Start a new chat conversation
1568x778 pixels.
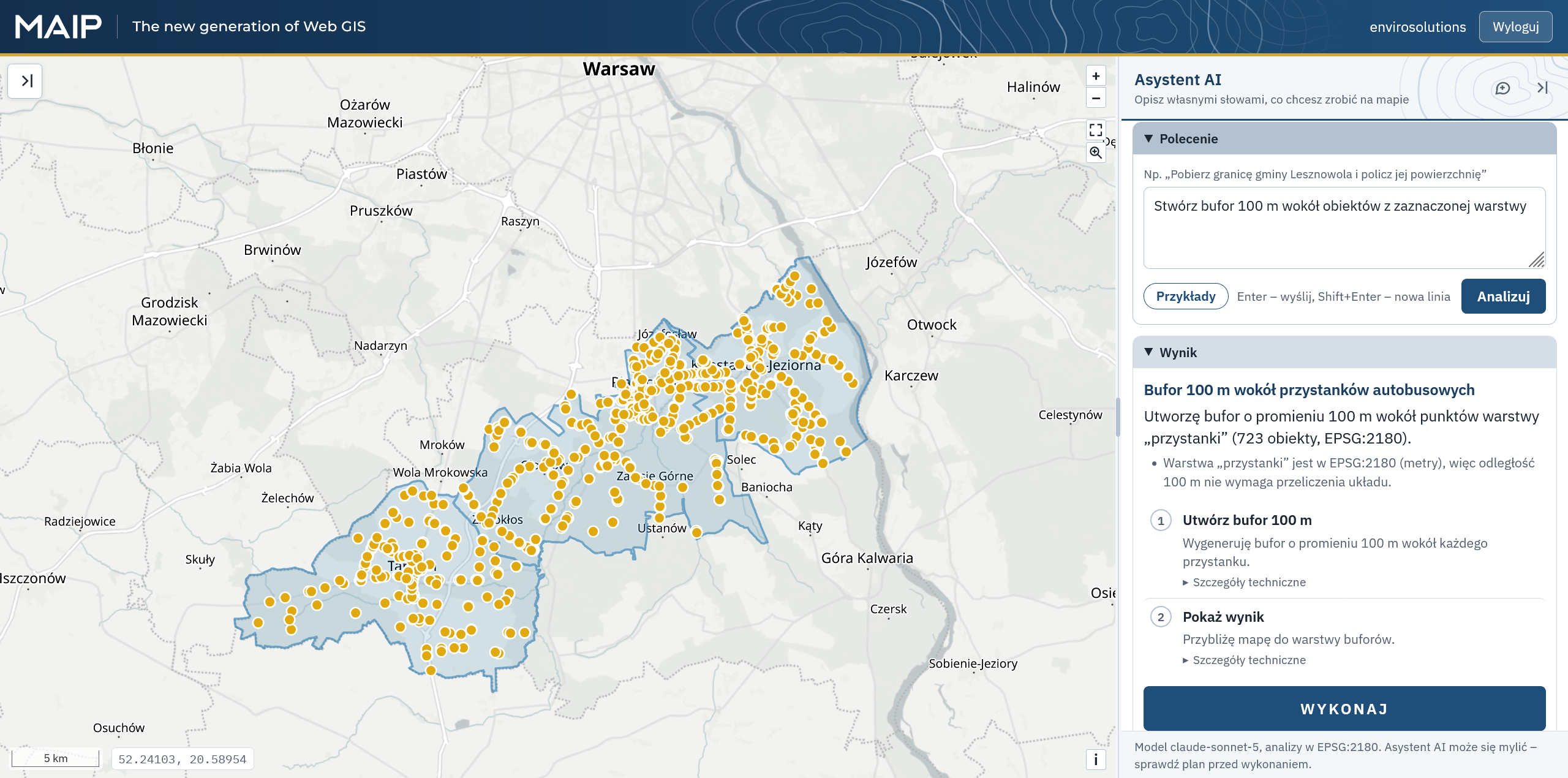(1502, 88)
